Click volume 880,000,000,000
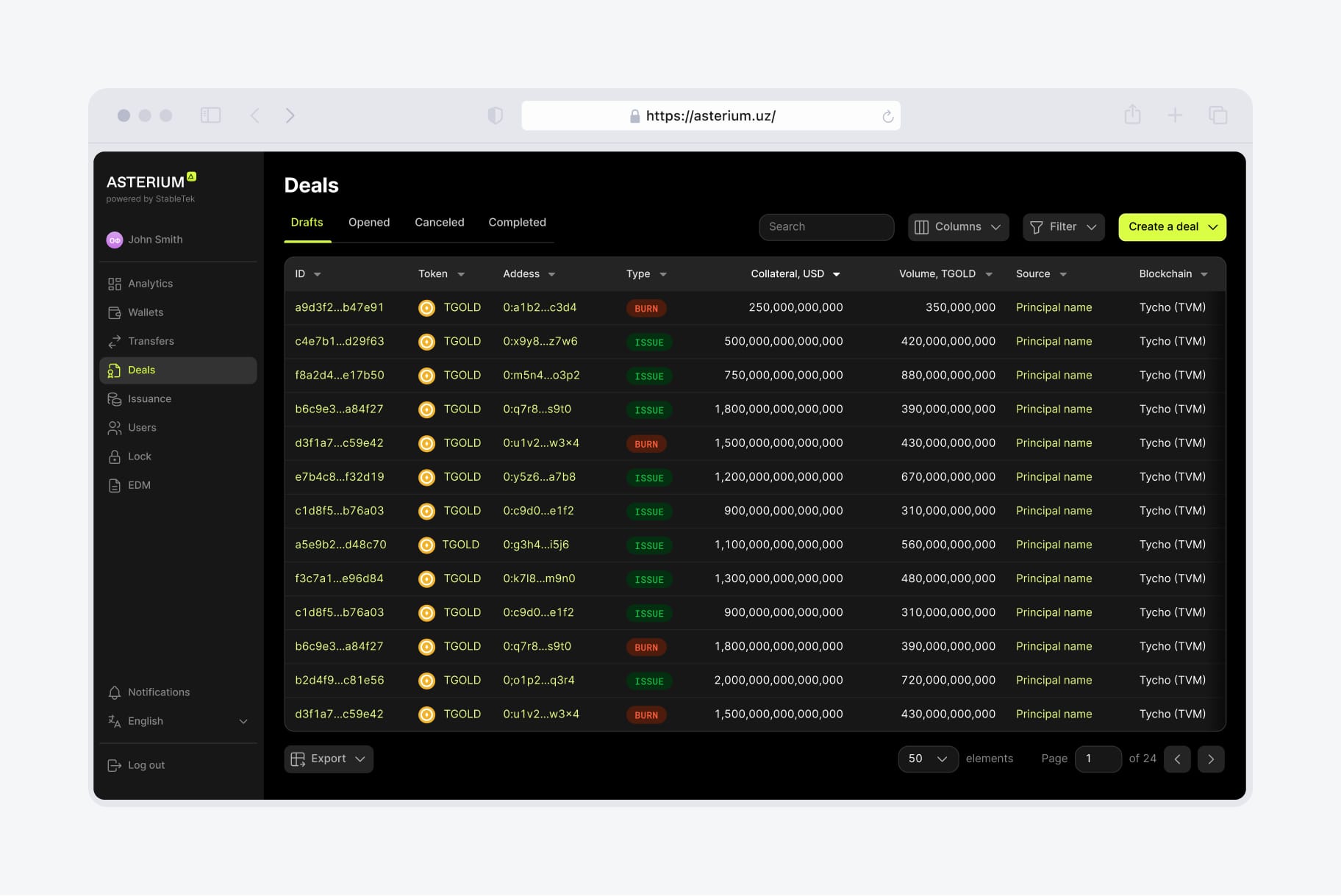1341x896 pixels. (948, 376)
